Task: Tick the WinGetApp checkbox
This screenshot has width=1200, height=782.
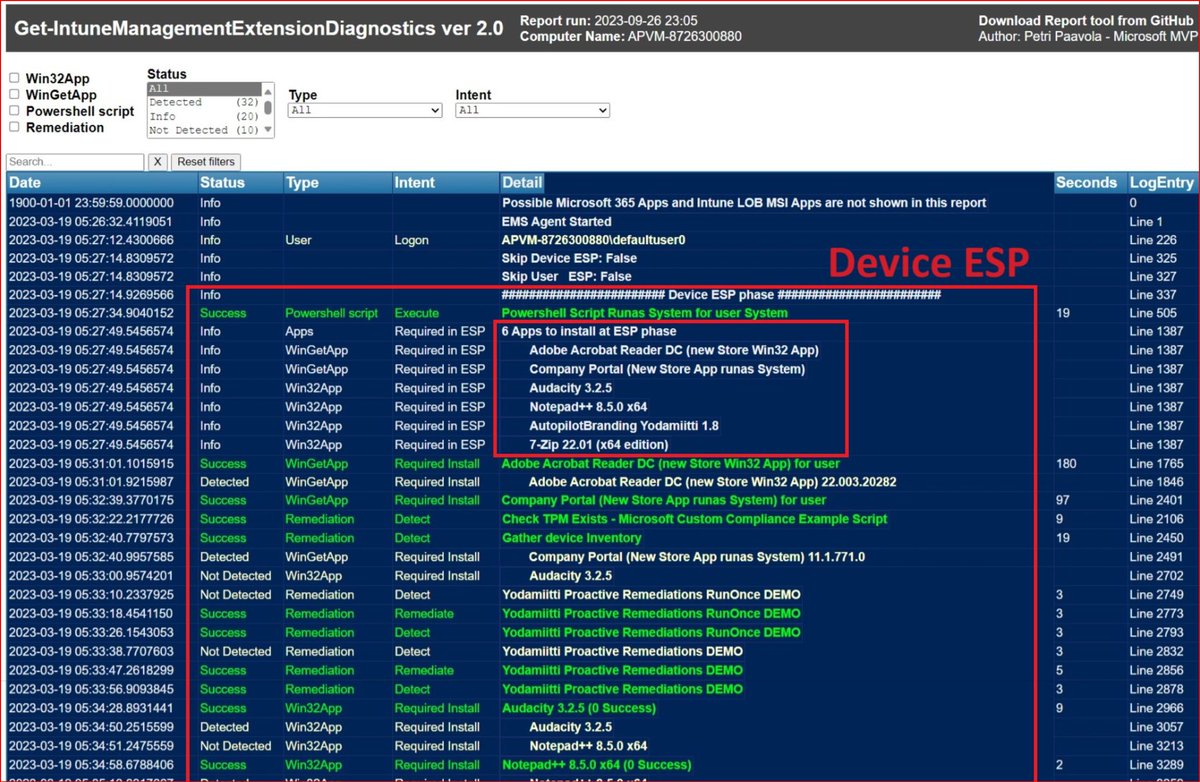Action: [x=14, y=94]
